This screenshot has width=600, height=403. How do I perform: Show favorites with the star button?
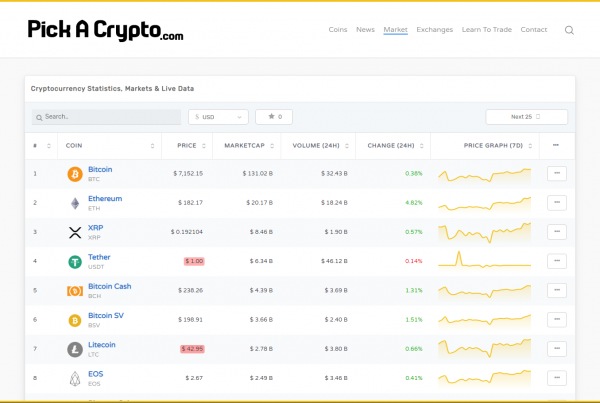274,117
